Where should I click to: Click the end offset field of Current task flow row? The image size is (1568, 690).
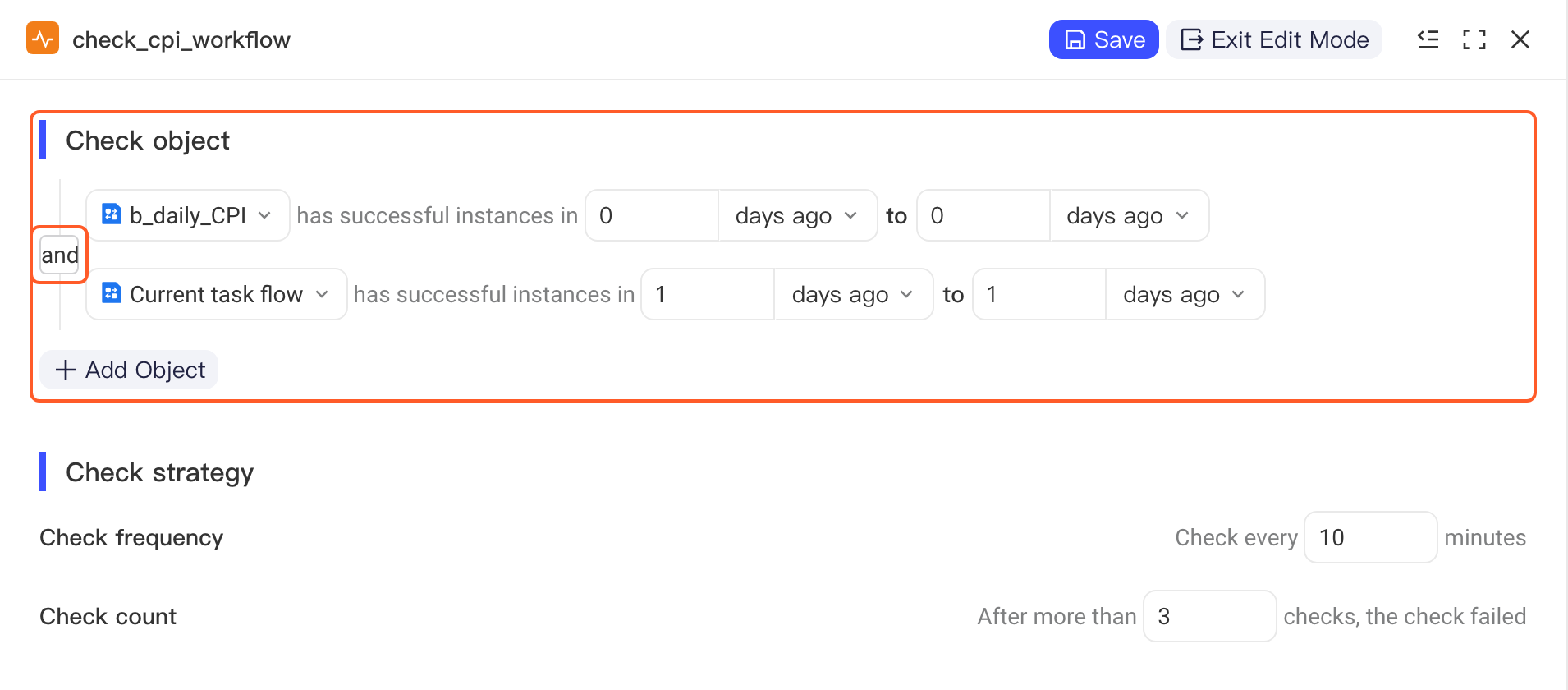tap(1039, 294)
